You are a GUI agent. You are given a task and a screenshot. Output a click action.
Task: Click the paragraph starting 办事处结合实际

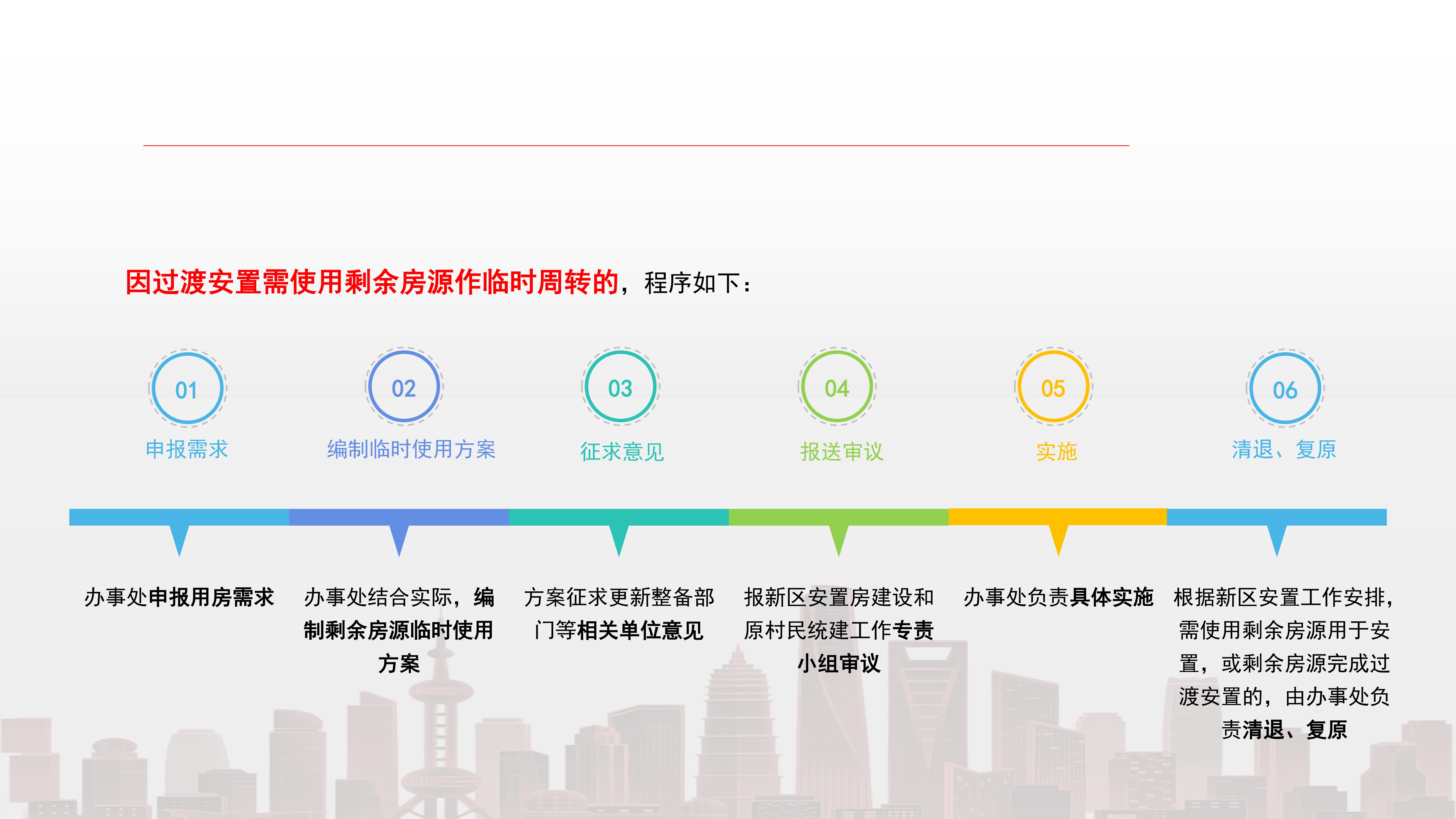click(399, 630)
